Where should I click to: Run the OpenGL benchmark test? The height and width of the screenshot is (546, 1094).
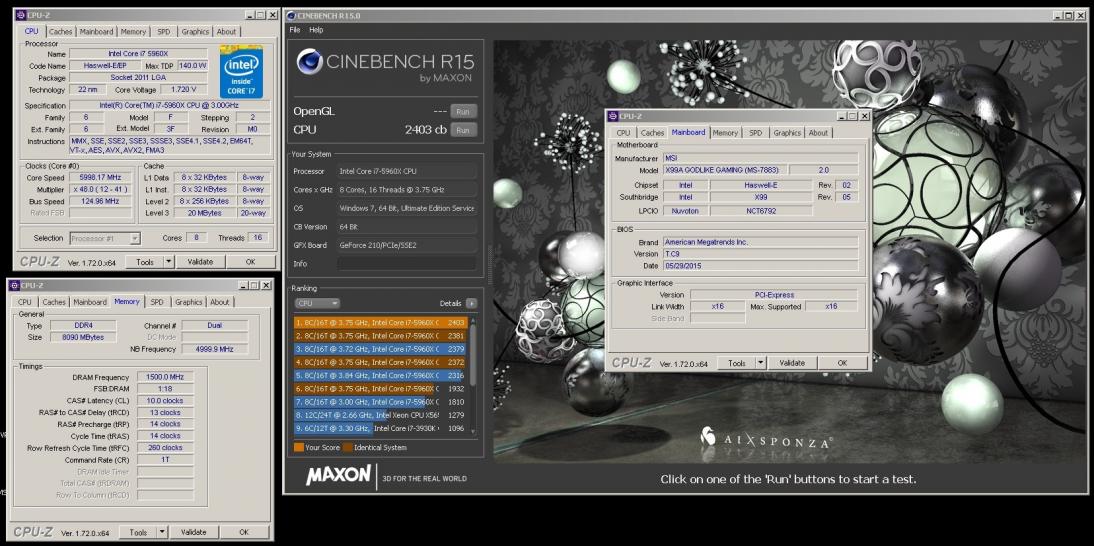(x=463, y=112)
